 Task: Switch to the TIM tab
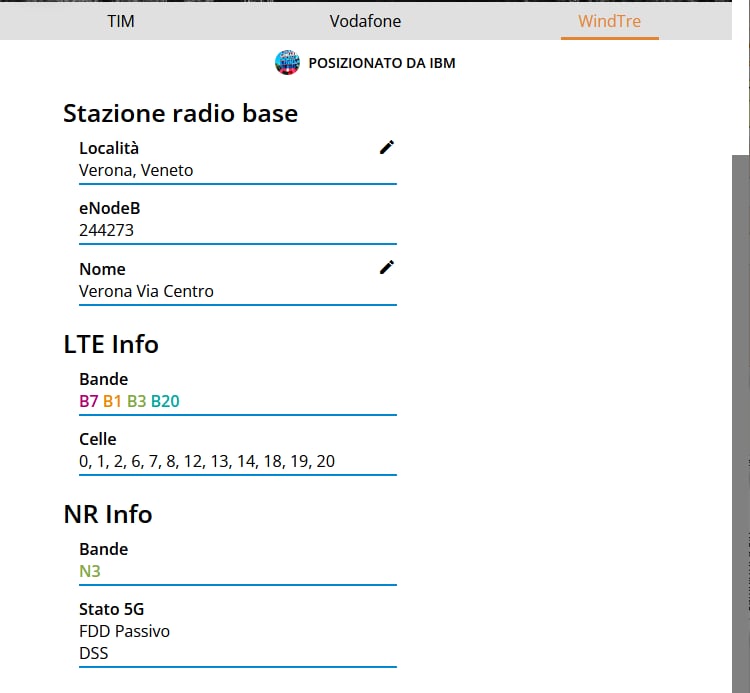tap(121, 21)
